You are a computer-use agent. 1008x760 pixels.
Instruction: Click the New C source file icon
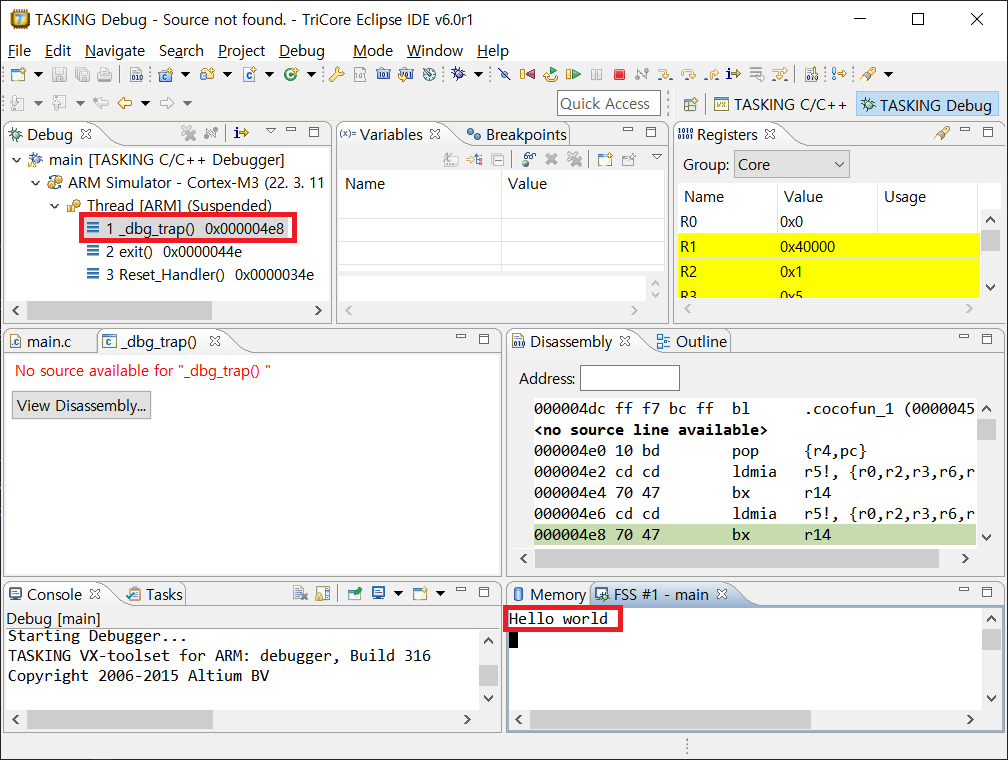pyautogui.click(x=249, y=75)
